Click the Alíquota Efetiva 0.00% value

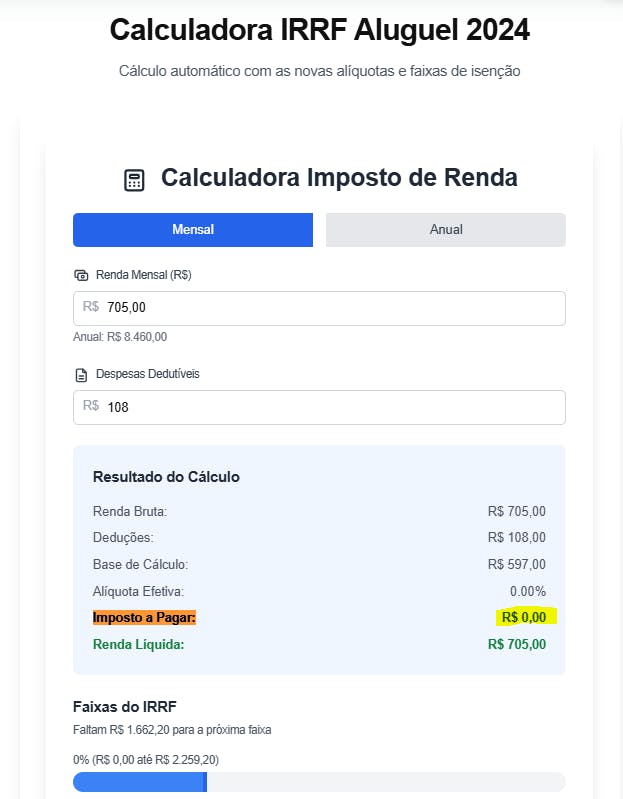[x=527, y=591]
